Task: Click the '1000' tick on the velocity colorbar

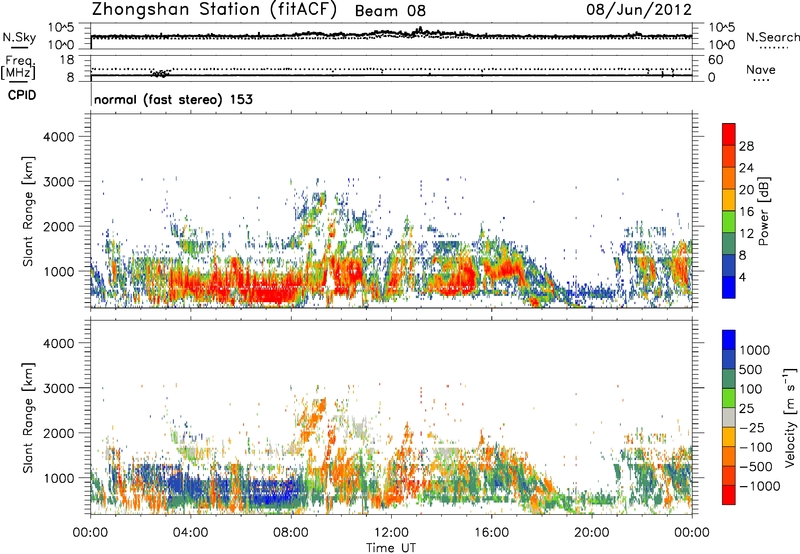Action: point(755,350)
